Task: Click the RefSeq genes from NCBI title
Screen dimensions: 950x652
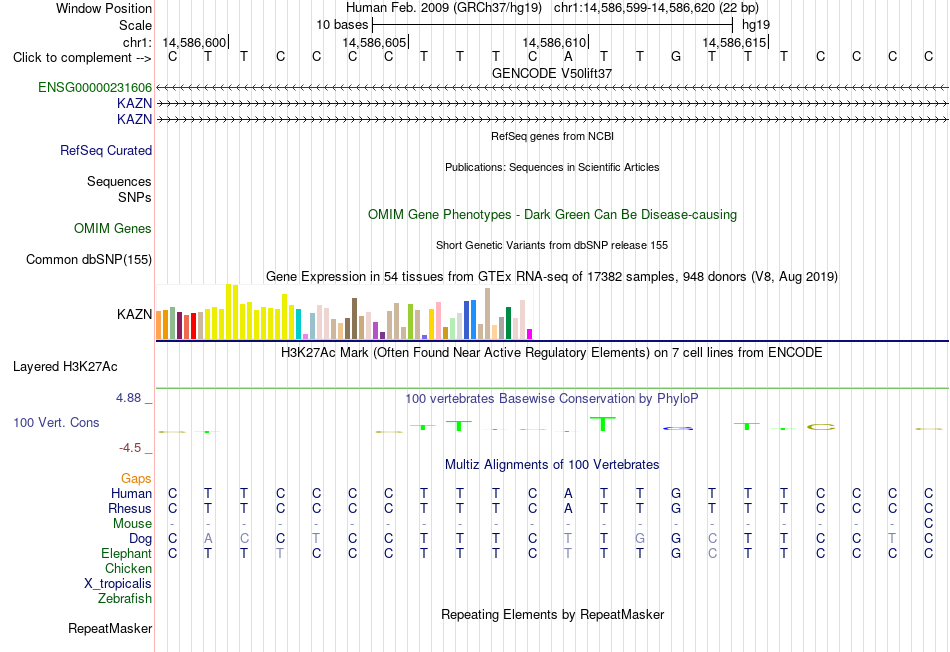Action: (552, 136)
